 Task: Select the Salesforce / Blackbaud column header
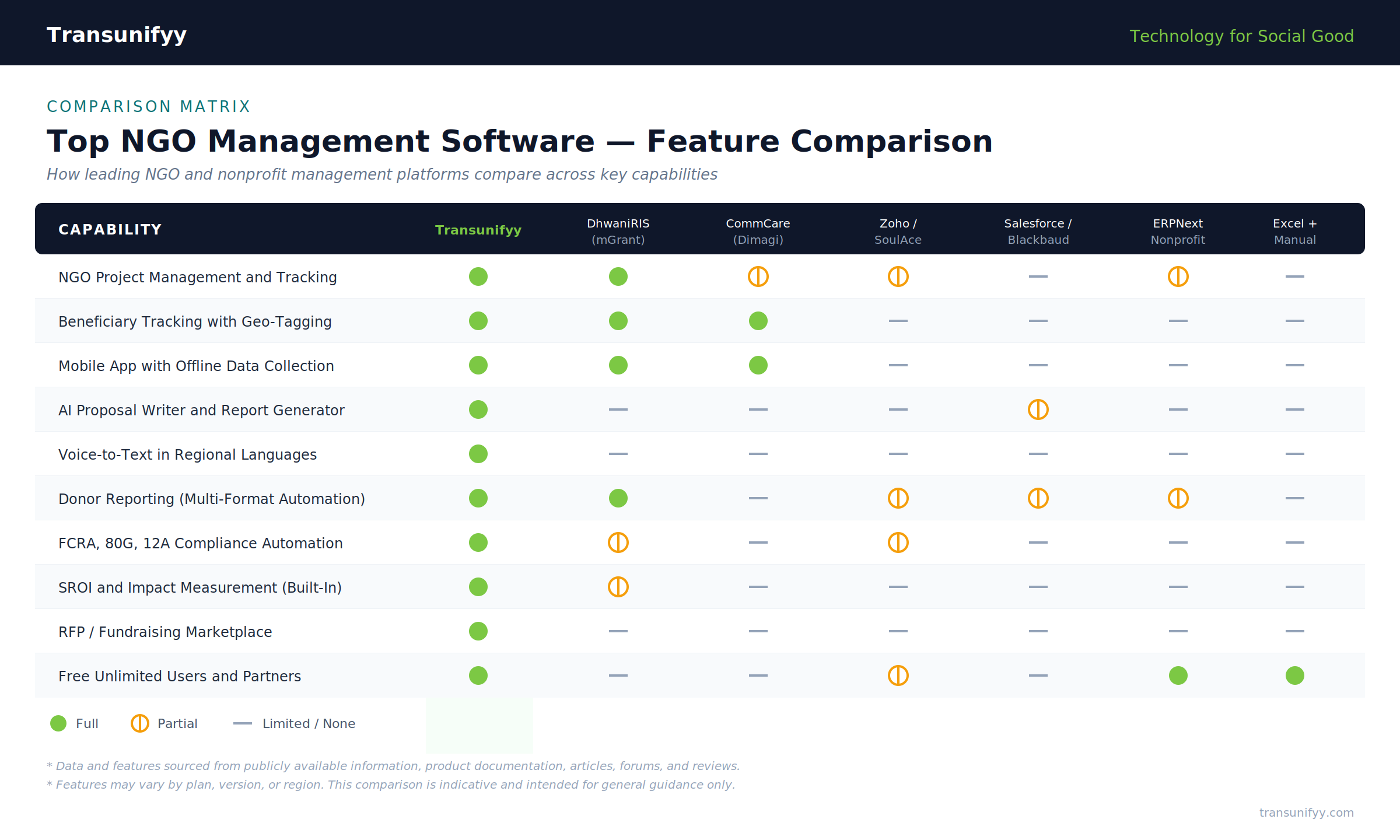click(1038, 231)
